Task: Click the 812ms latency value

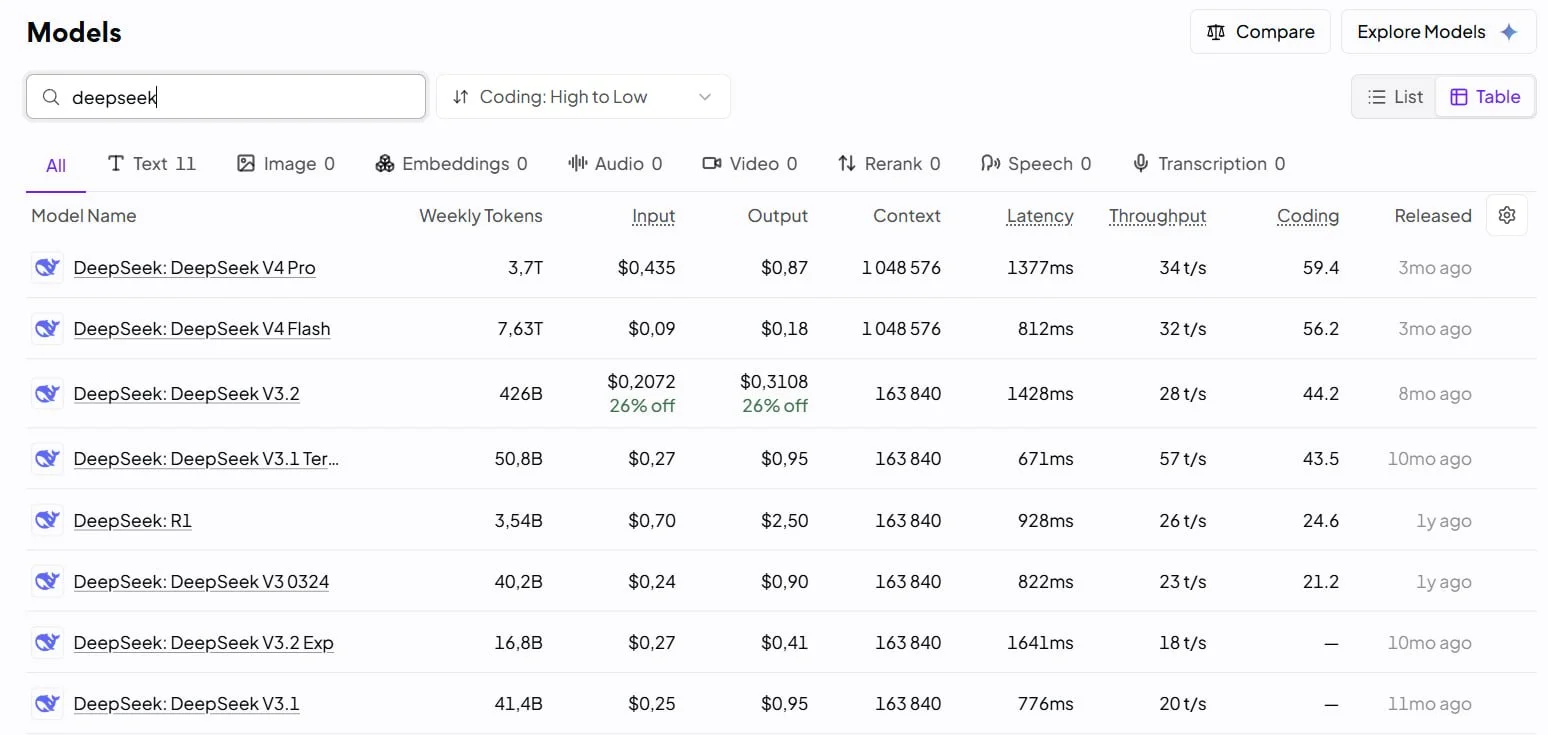Action: pyautogui.click(x=1045, y=329)
